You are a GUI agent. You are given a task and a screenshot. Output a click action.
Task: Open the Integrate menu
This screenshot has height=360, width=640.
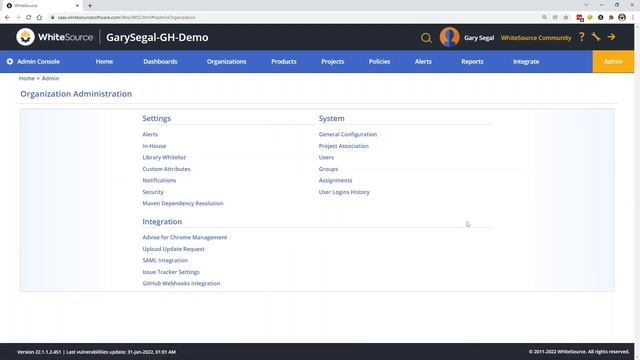[526, 62]
